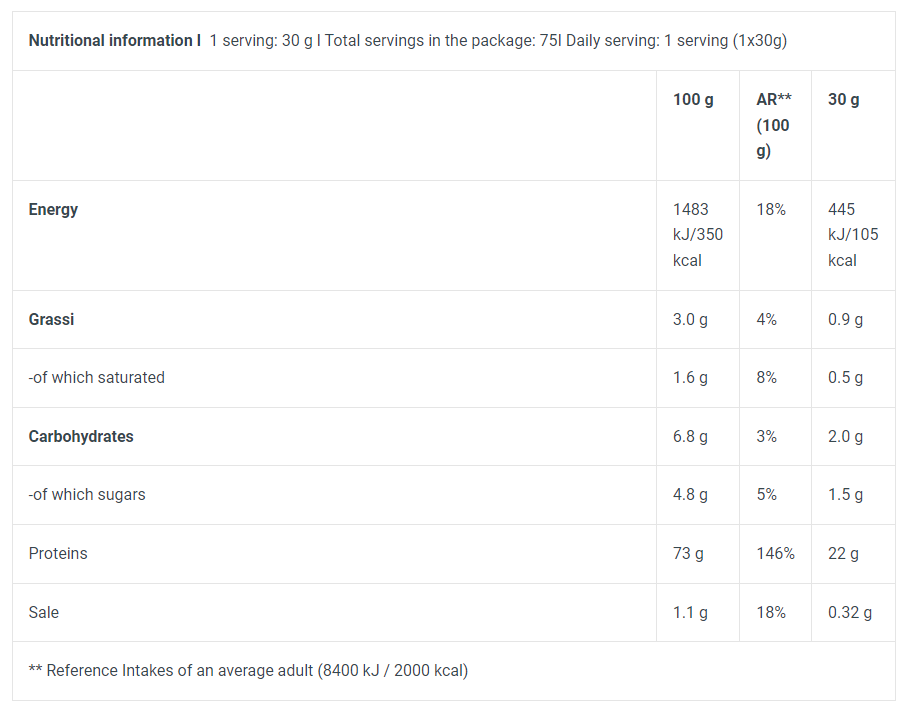Click the 1.5 g sugars per serving

(845, 495)
